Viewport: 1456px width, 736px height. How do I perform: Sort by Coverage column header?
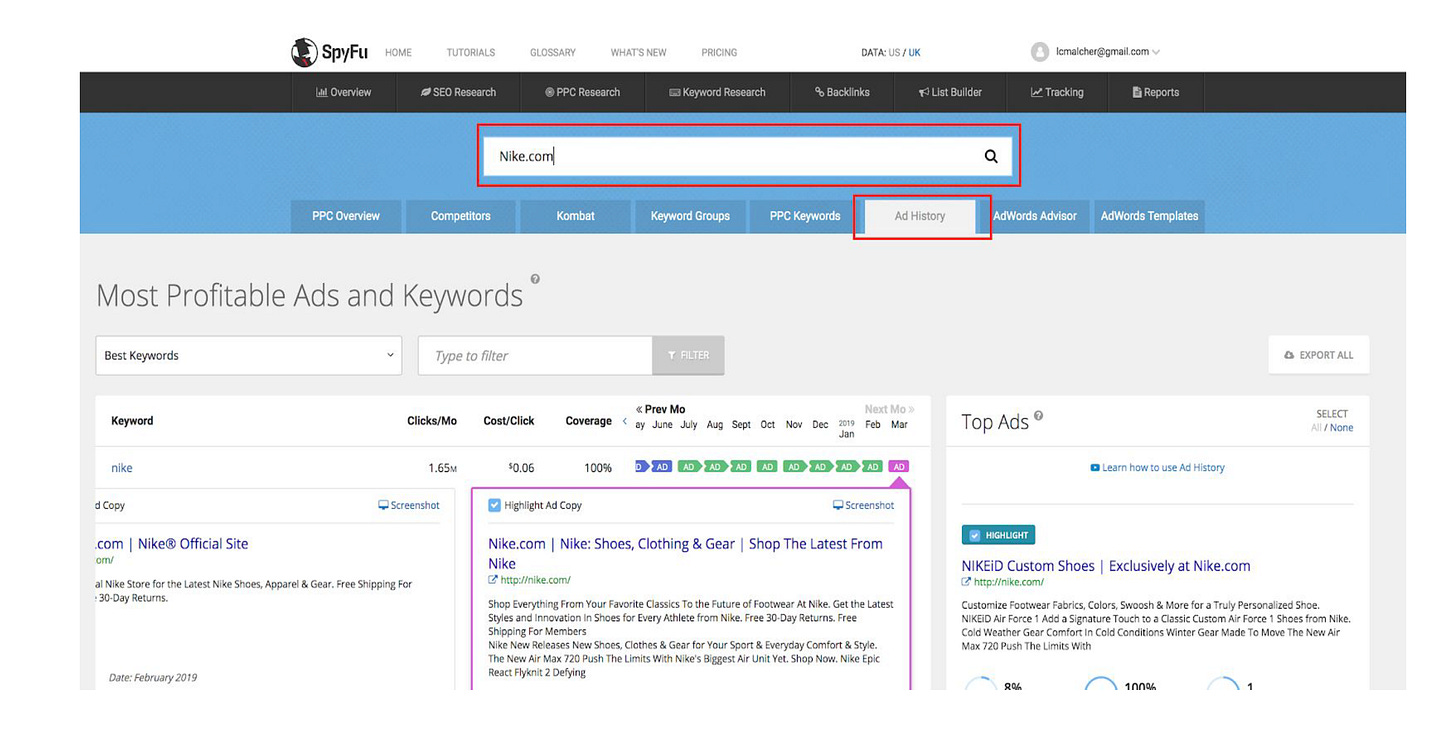[x=588, y=421]
